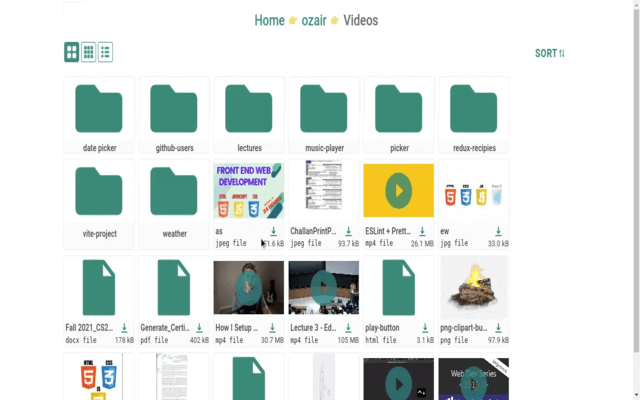The height and width of the screenshot is (400, 640).
Task: Open the Fall 2021_CS2 document icon
Action: [x=99, y=287]
